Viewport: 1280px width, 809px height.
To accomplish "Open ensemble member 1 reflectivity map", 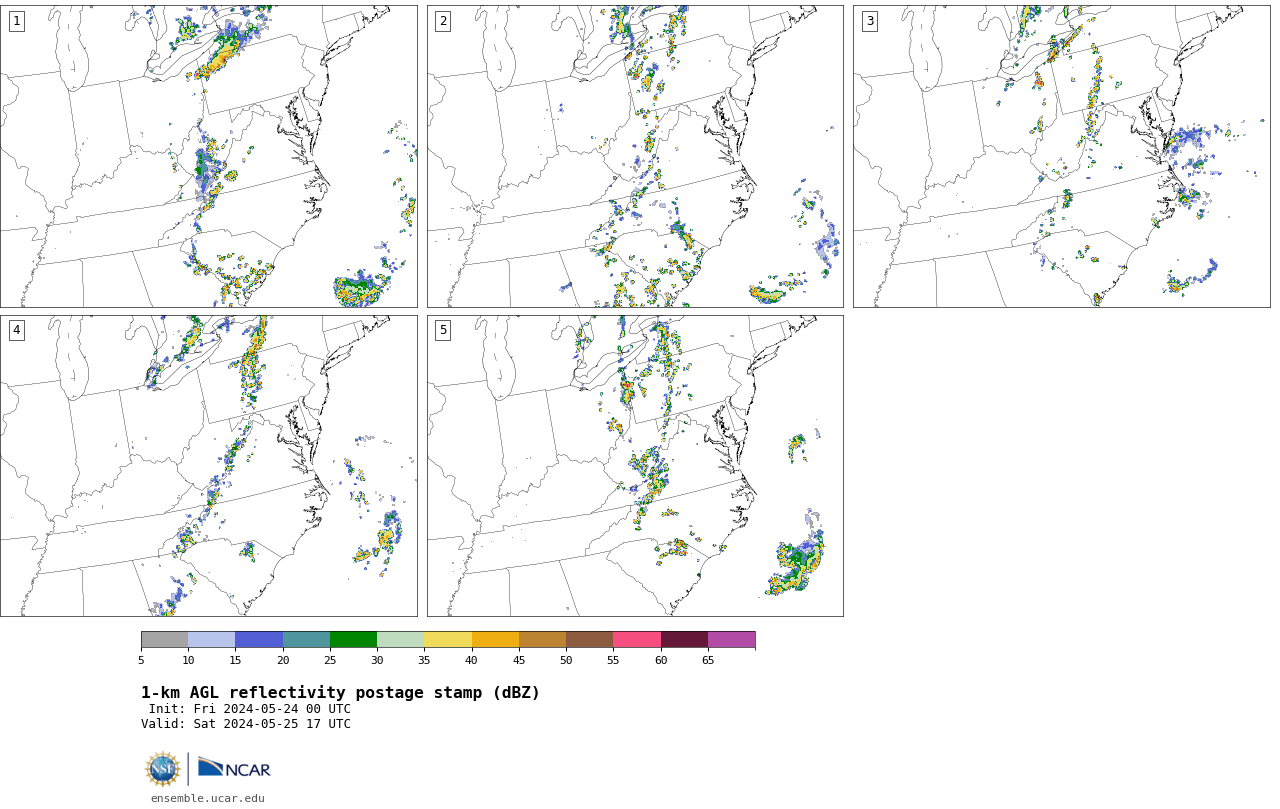I will tap(208, 156).
